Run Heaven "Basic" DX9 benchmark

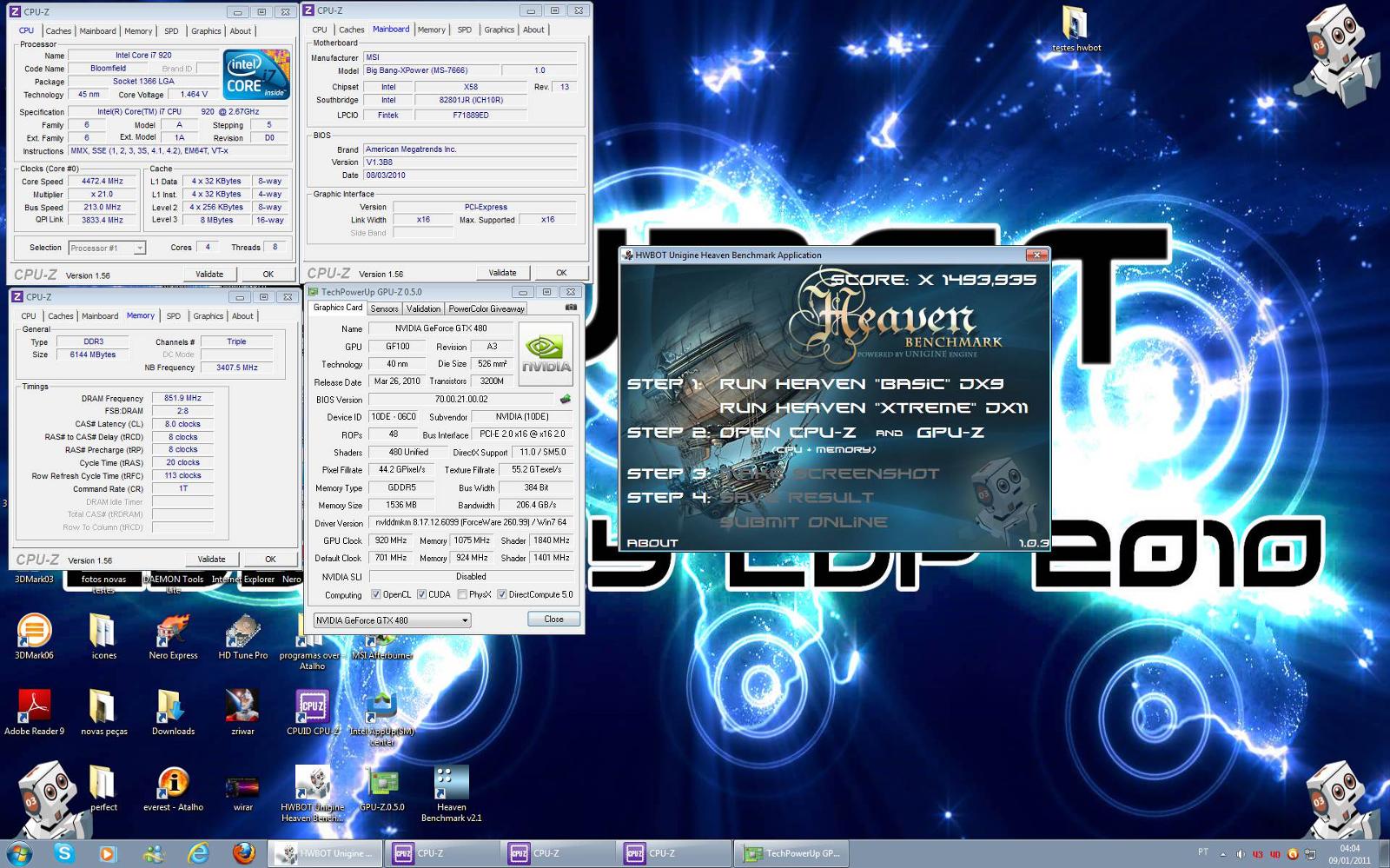(x=862, y=383)
